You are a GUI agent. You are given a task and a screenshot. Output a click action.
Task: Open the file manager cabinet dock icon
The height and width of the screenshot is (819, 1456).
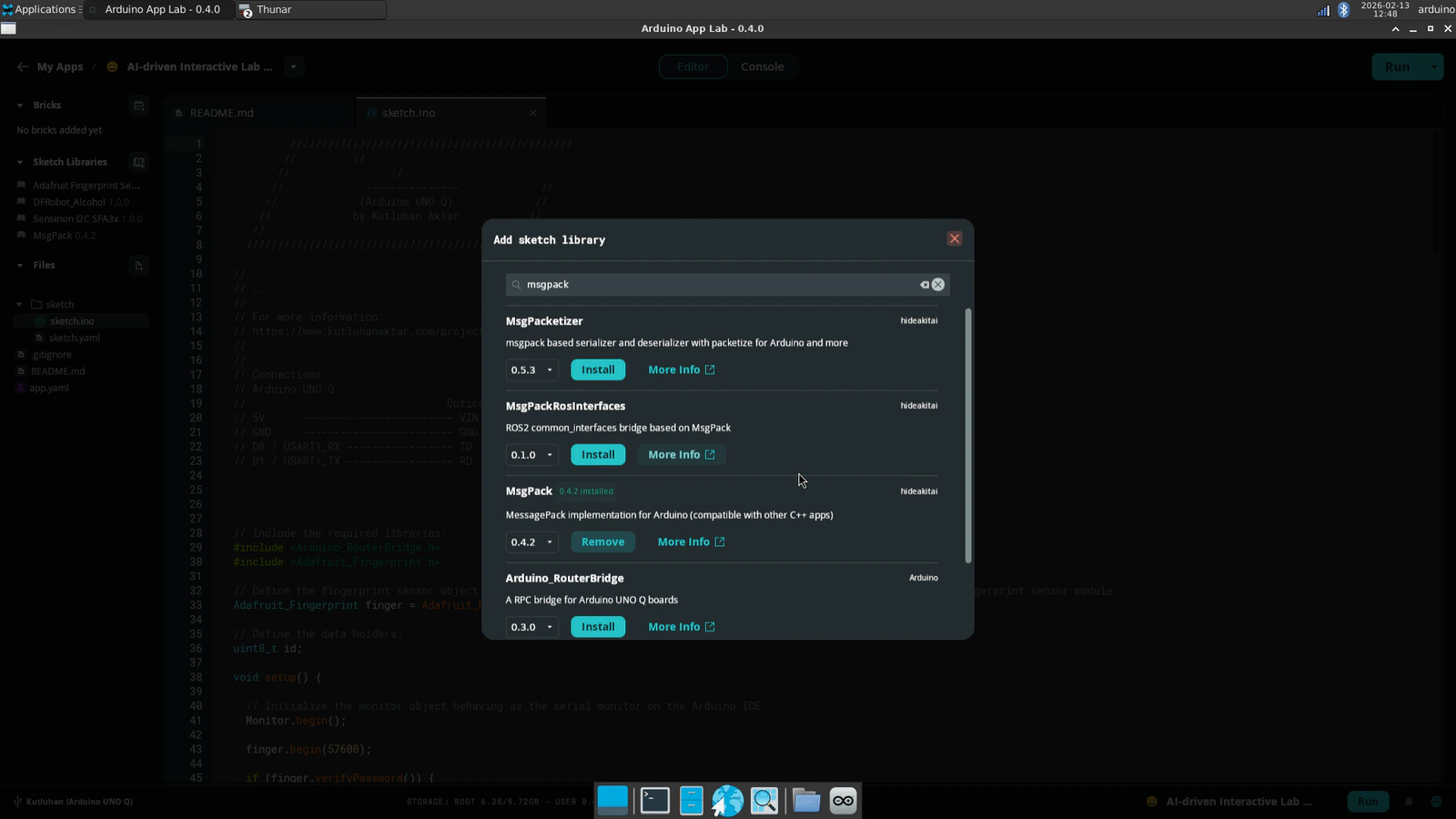[692, 800]
